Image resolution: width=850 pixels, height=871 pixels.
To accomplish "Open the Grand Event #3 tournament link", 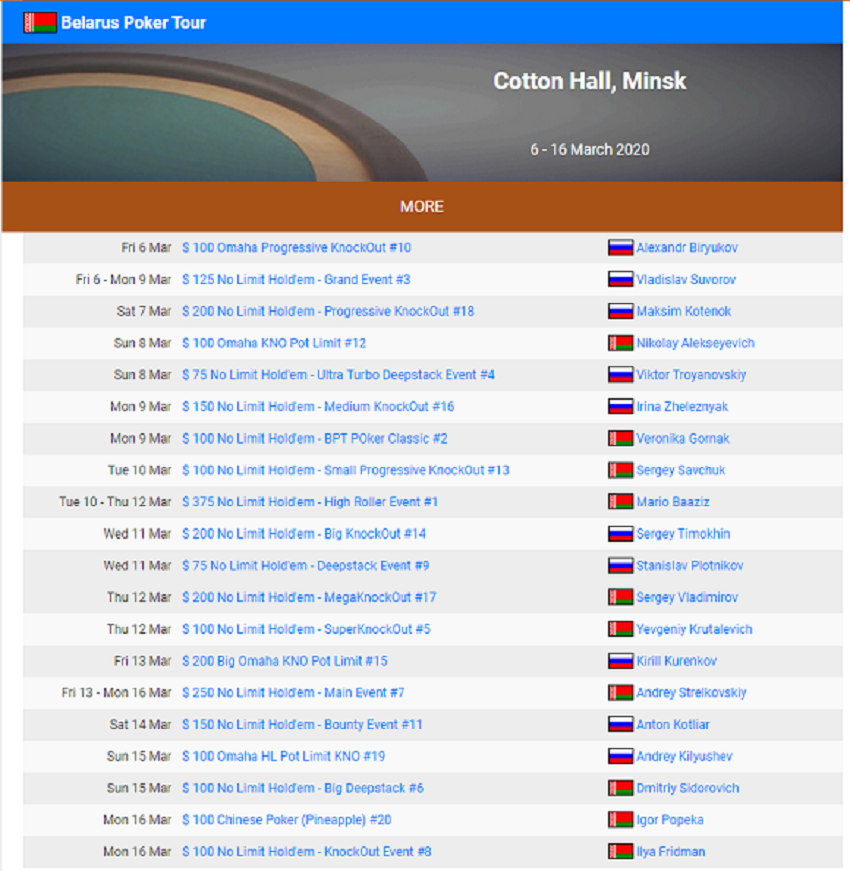I will (296, 279).
